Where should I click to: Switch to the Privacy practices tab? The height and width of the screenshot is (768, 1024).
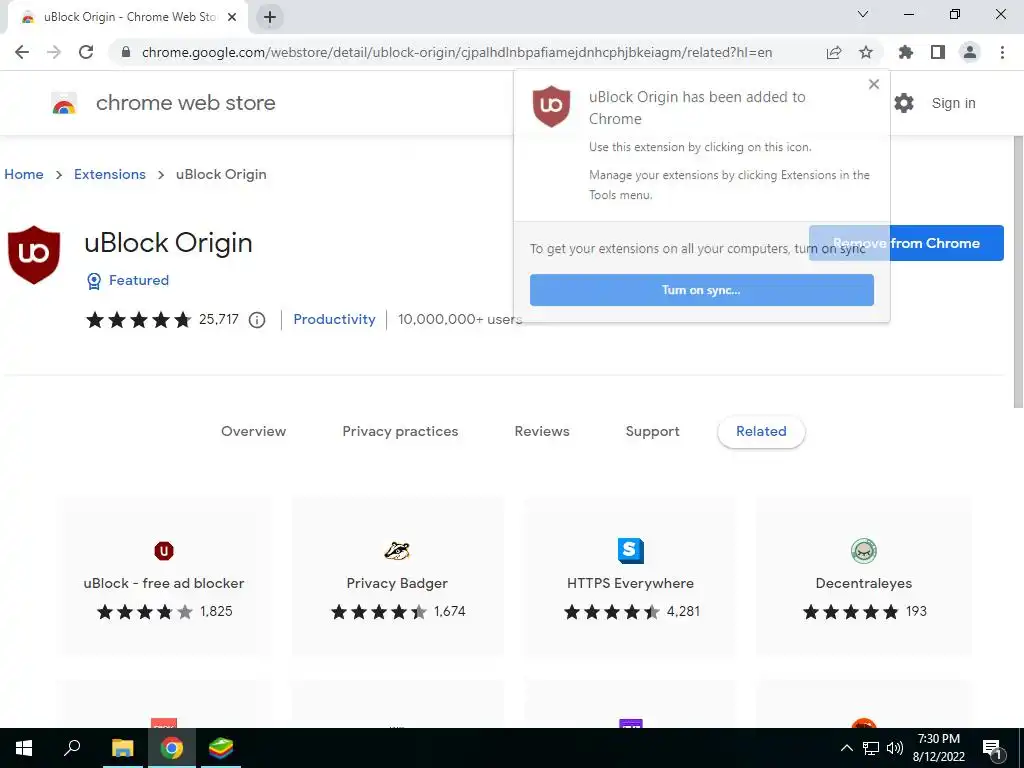point(400,431)
